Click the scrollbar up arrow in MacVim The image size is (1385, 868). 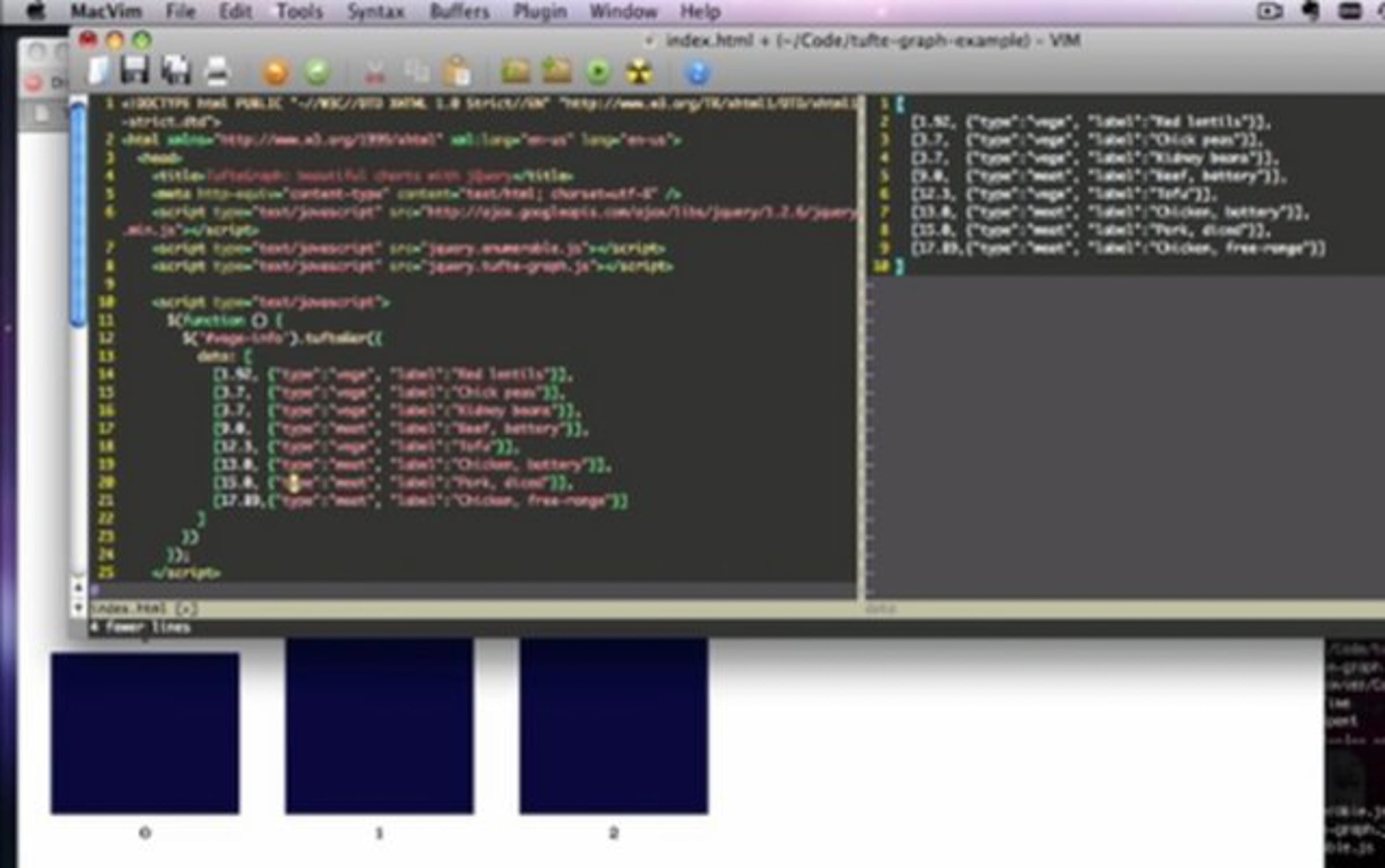click(x=78, y=588)
